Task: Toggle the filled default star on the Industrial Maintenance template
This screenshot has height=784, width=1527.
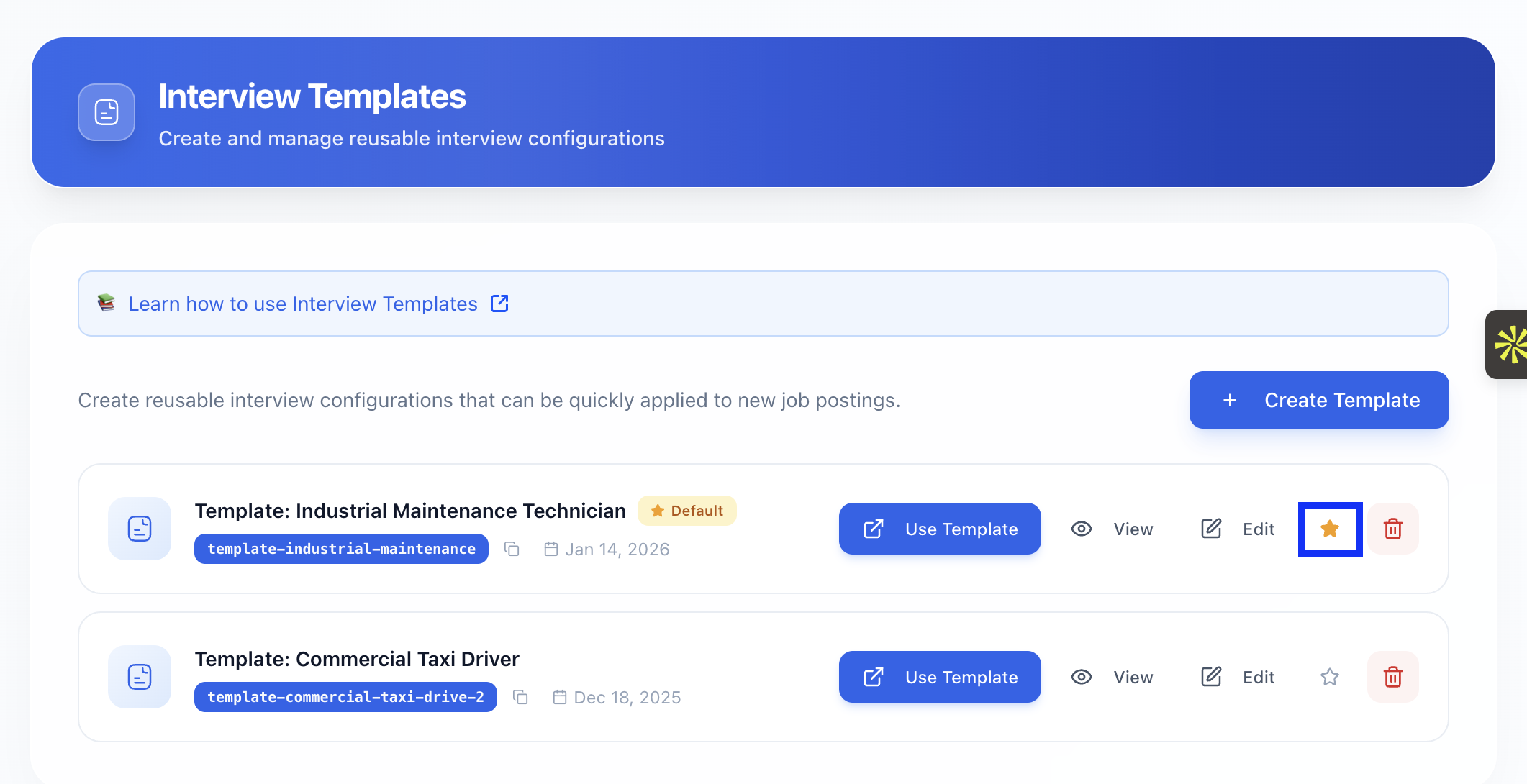Action: tap(1330, 529)
